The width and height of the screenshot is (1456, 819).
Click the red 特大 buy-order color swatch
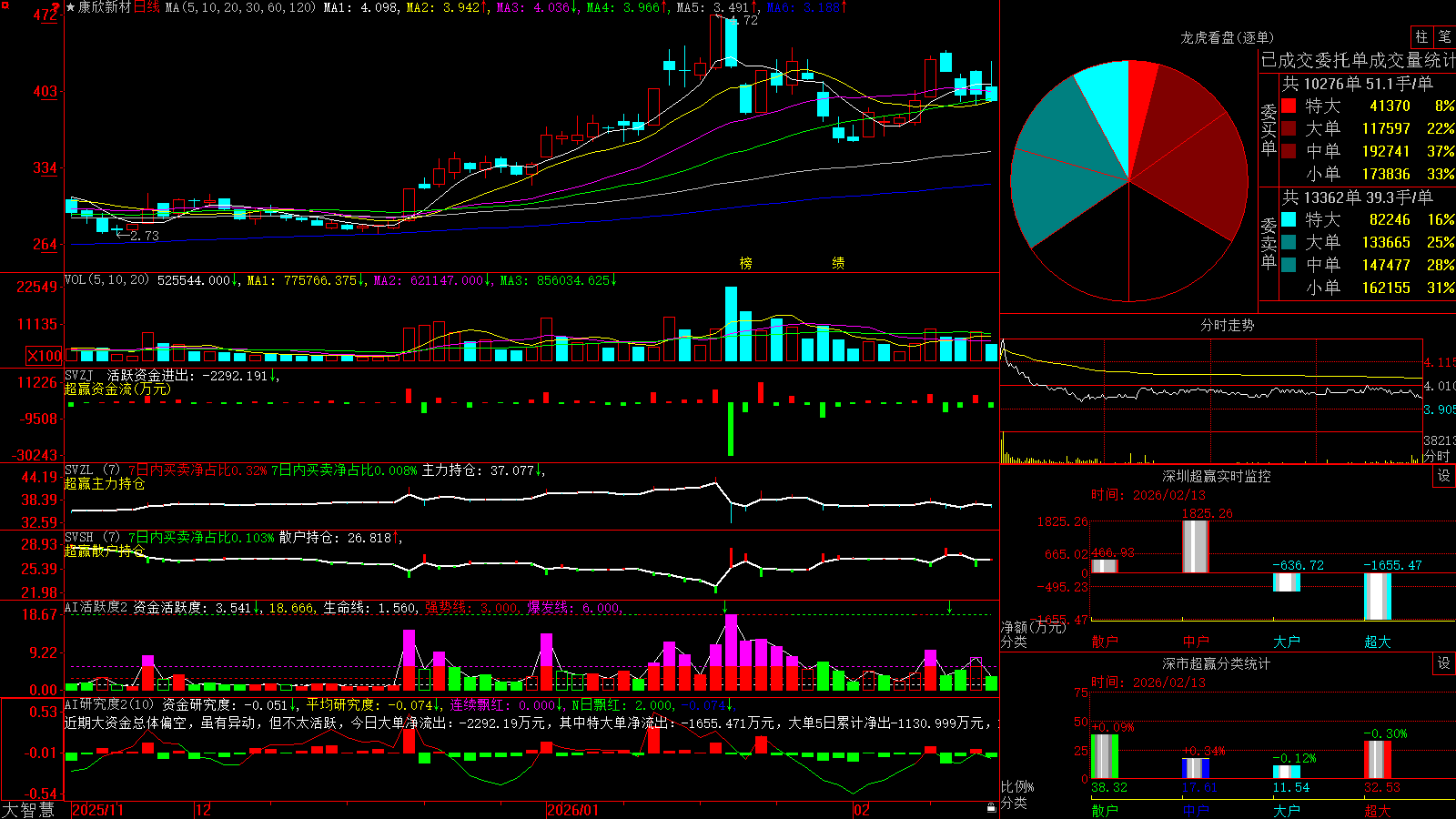click(x=1289, y=106)
